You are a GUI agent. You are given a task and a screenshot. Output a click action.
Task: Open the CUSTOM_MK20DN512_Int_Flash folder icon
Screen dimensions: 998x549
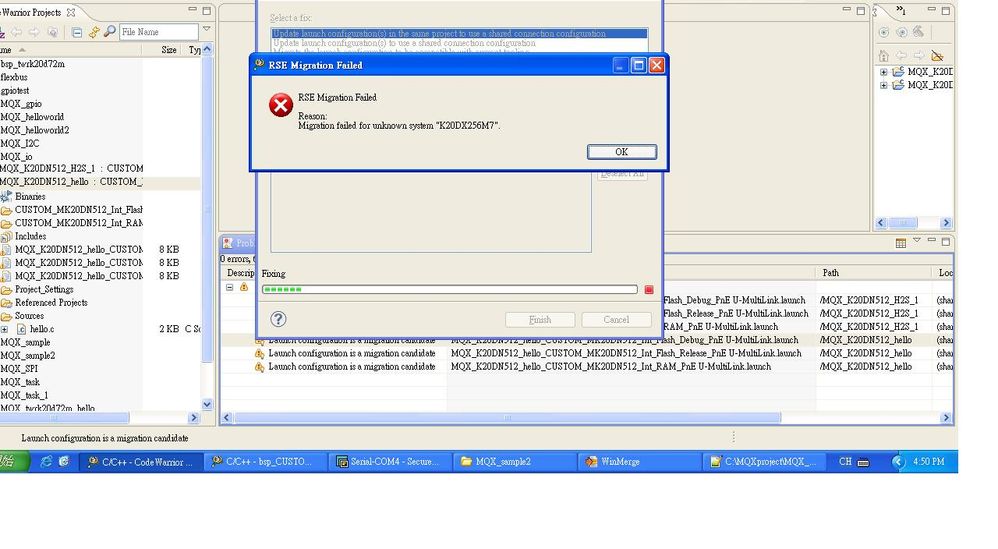tap(6, 210)
